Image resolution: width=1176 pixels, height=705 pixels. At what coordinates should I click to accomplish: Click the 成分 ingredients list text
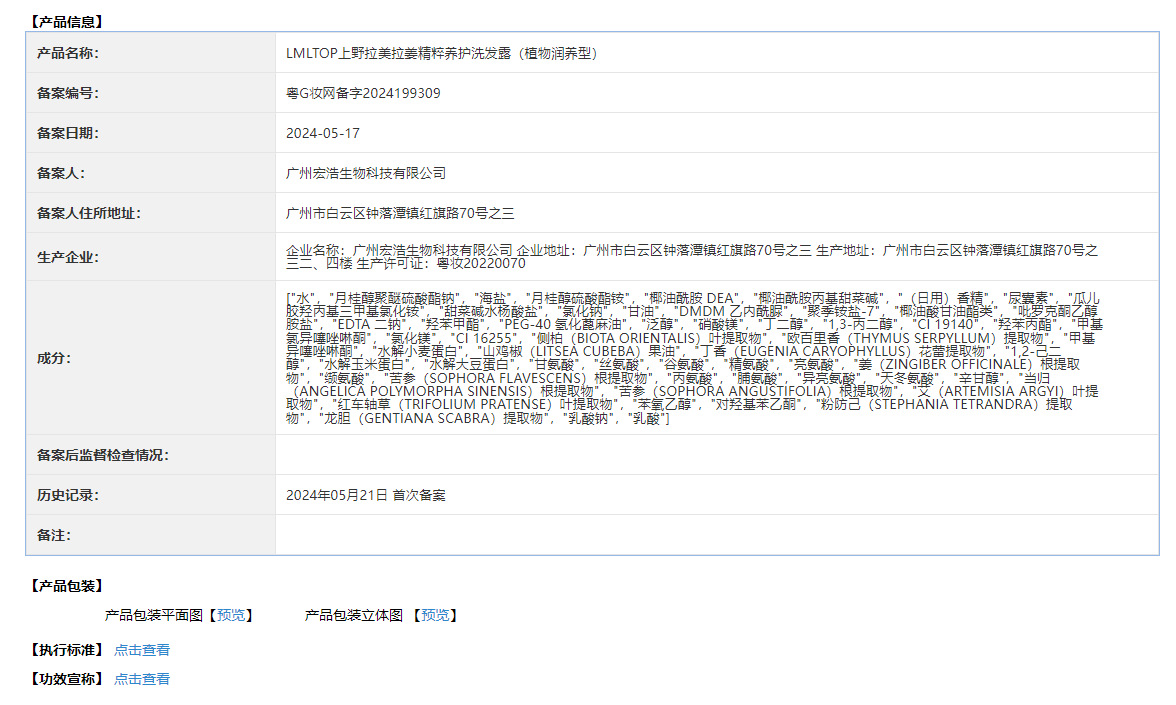694,358
